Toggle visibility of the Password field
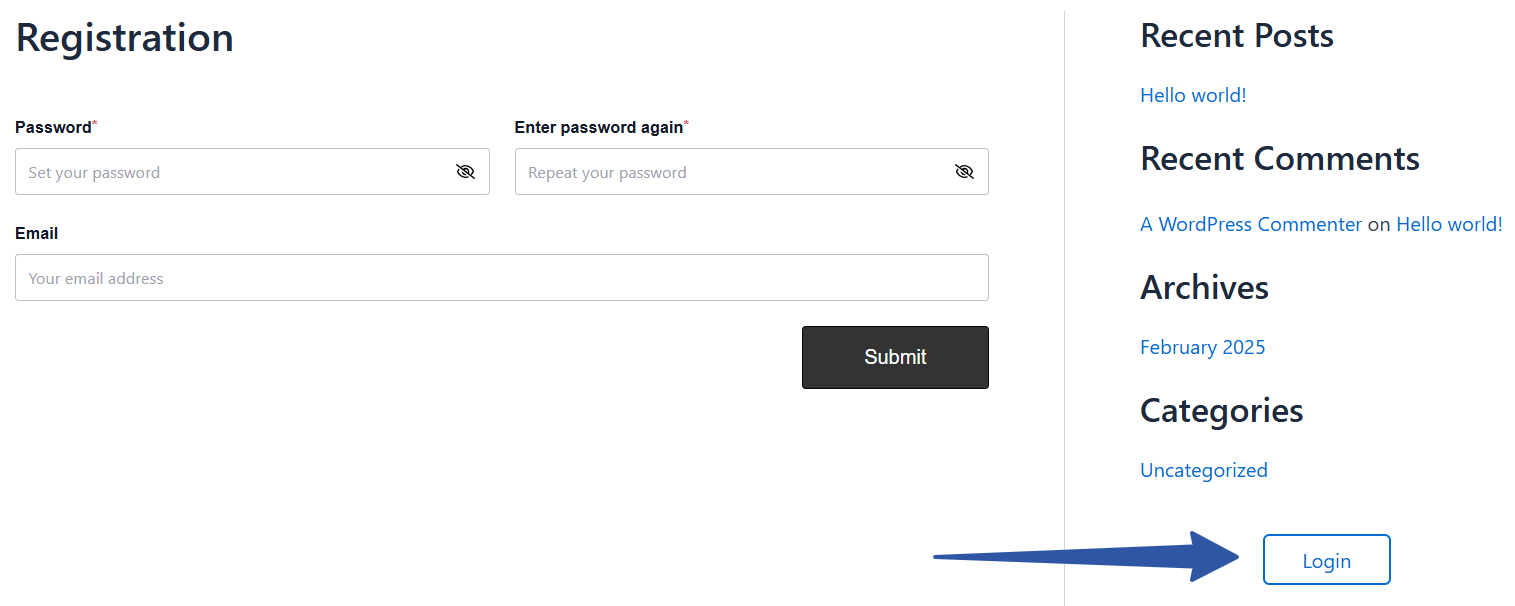The height and width of the screenshot is (606, 1515). pyautogui.click(x=465, y=172)
